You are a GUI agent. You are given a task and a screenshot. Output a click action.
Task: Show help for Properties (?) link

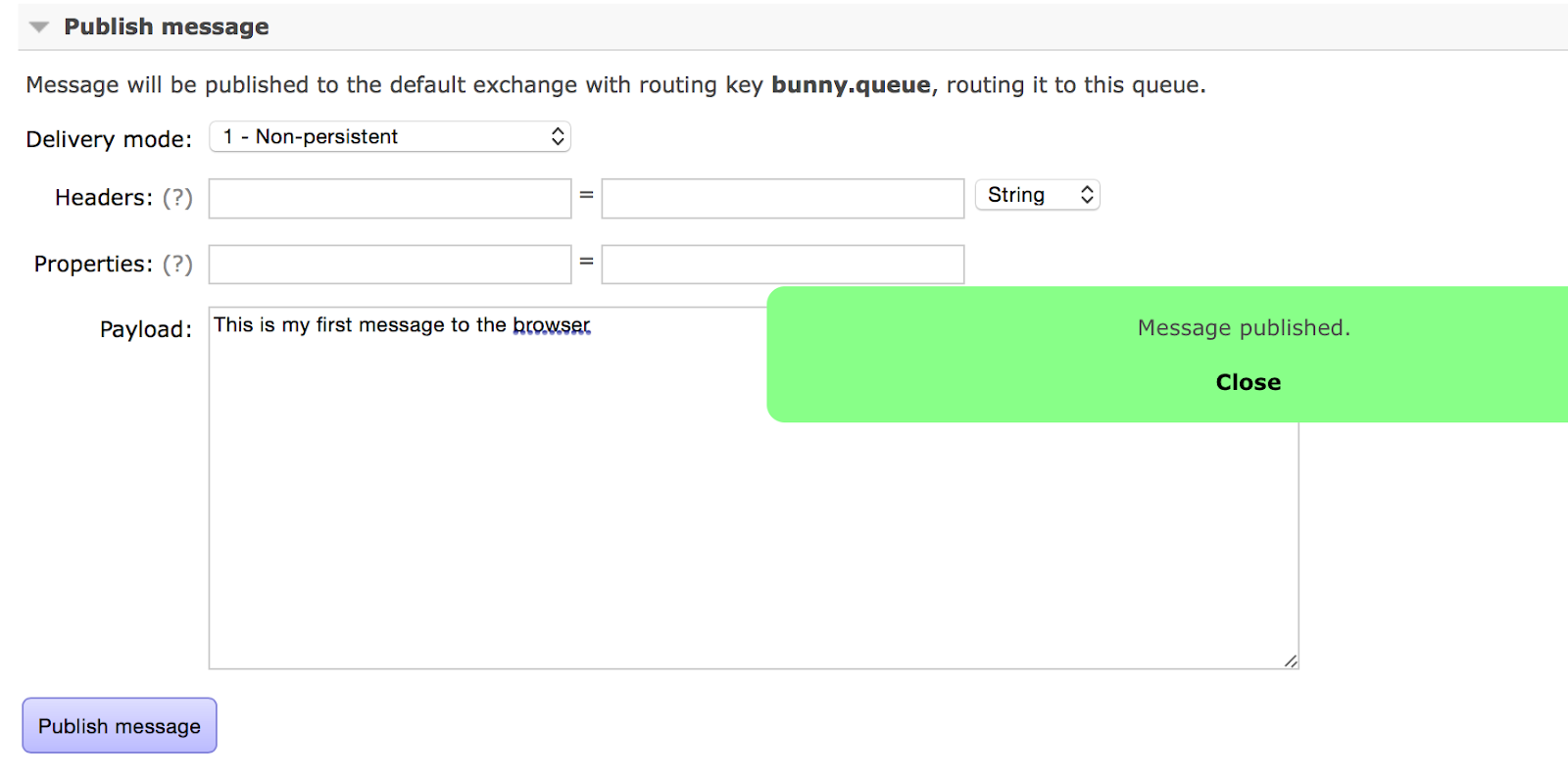(x=177, y=265)
